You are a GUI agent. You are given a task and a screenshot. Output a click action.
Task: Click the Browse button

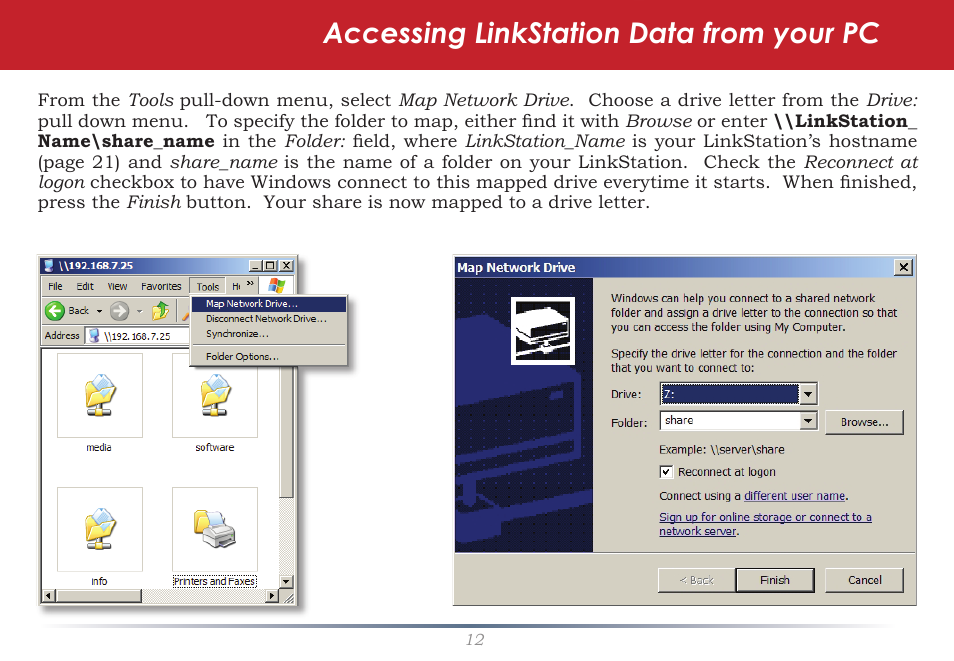click(x=864, y=422)
